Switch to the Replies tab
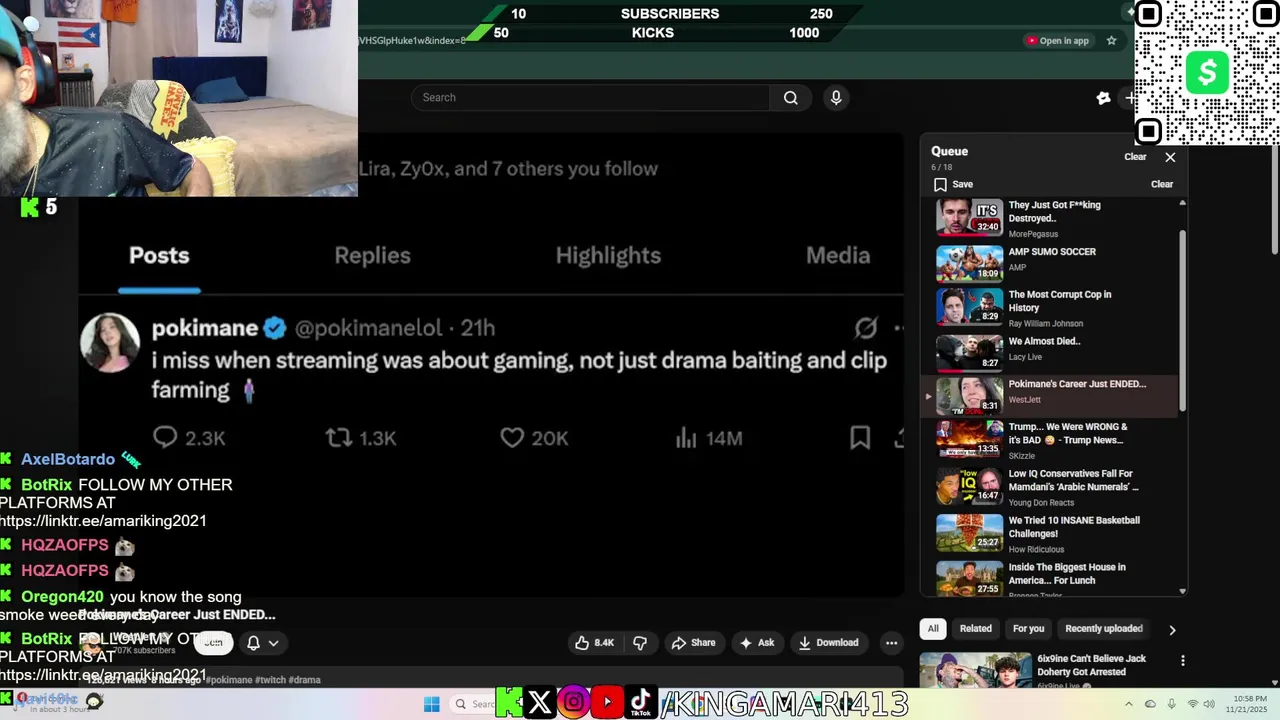This screenshot has width=1280, height=720. click(372, 256)
